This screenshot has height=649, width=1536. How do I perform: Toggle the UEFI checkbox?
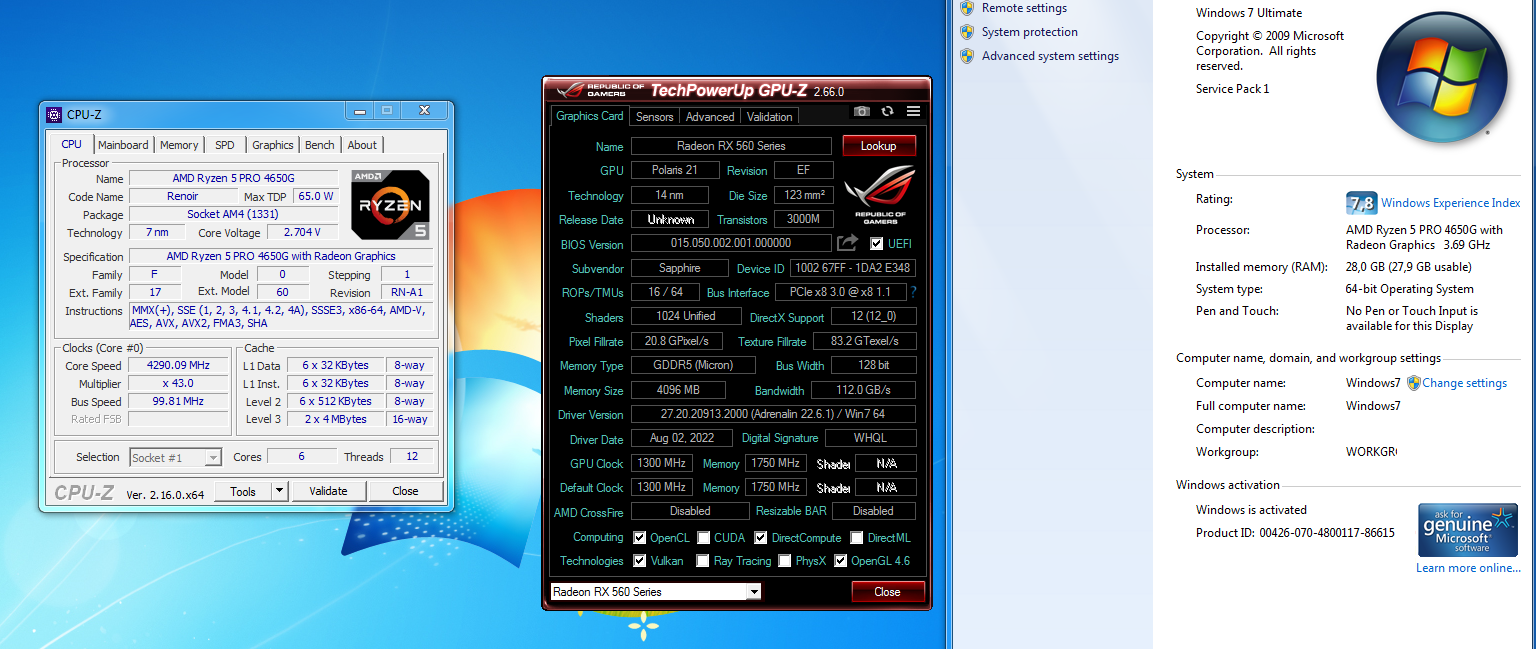(877, 244)
